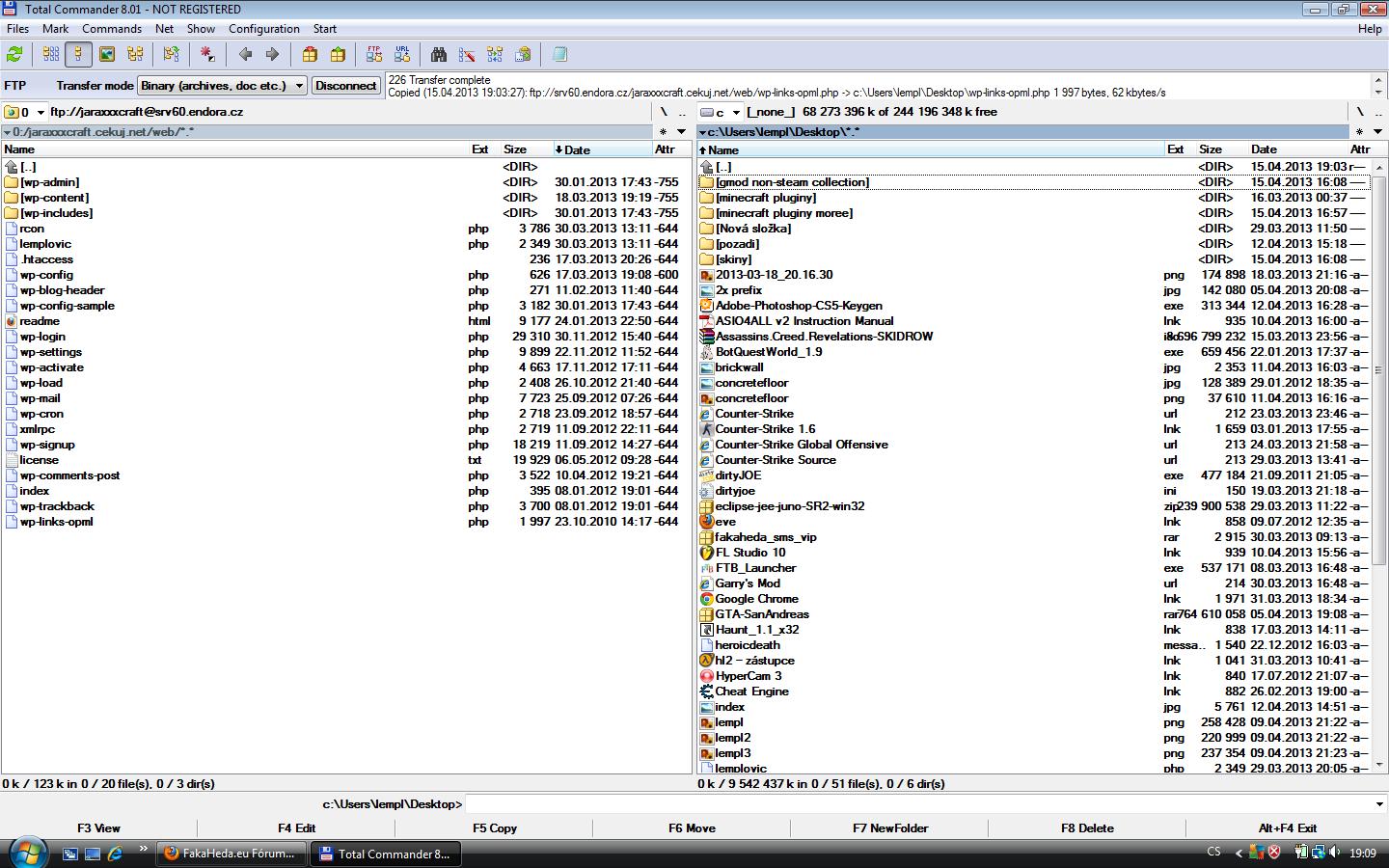Open right panel directory hotlist asterisk

pyautogui.click(x=1359, y=132)
